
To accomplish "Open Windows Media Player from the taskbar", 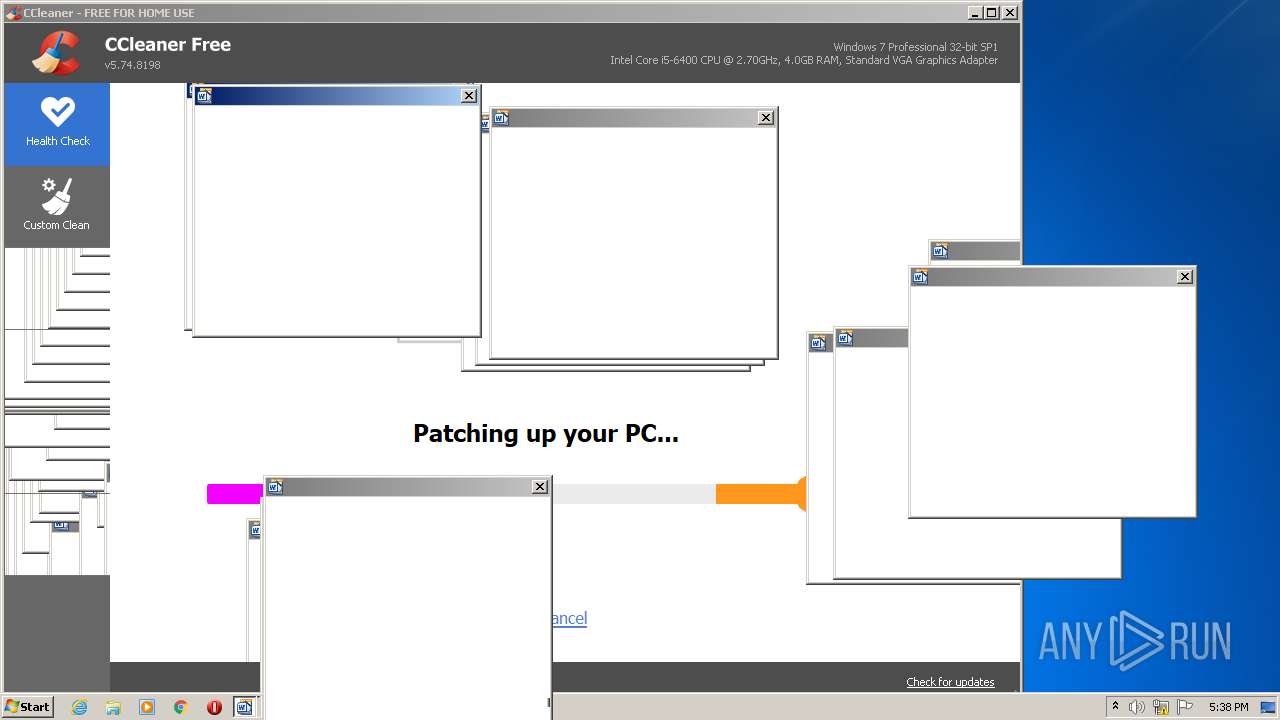I will pos(147,707).
